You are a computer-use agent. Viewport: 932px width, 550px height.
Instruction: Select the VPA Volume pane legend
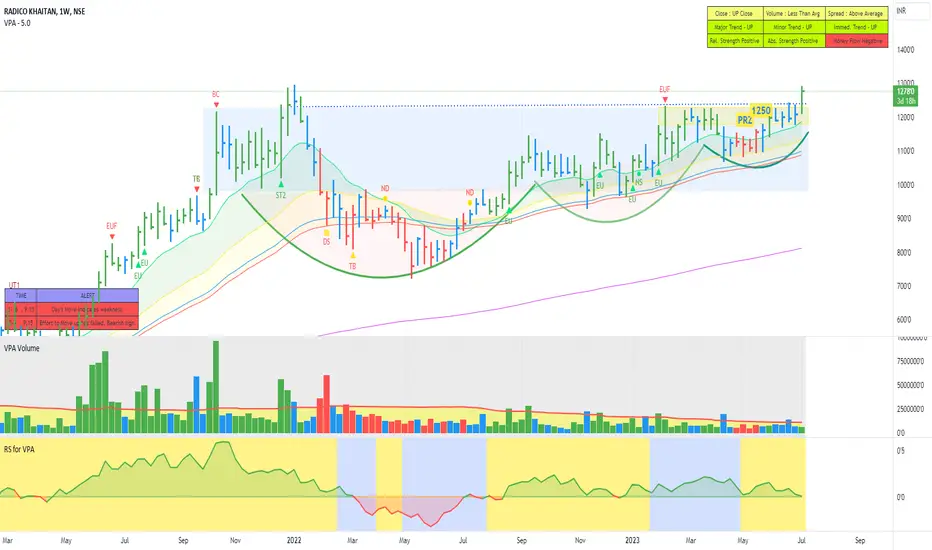[x=22, y=348]
